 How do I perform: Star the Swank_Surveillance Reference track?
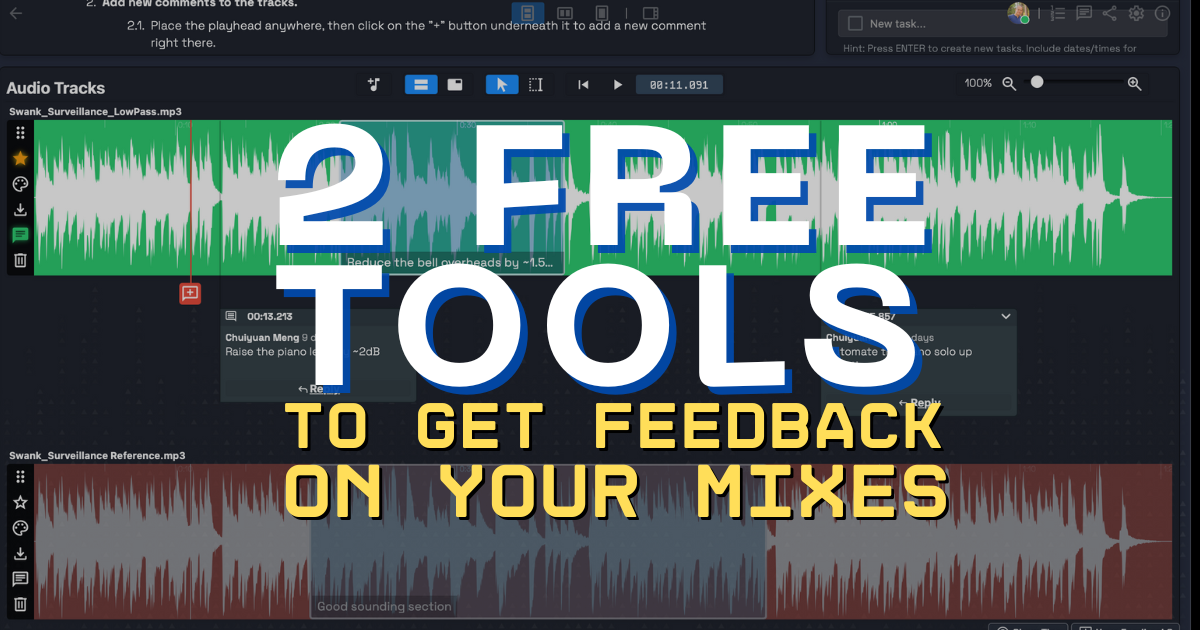pos(19,502)
